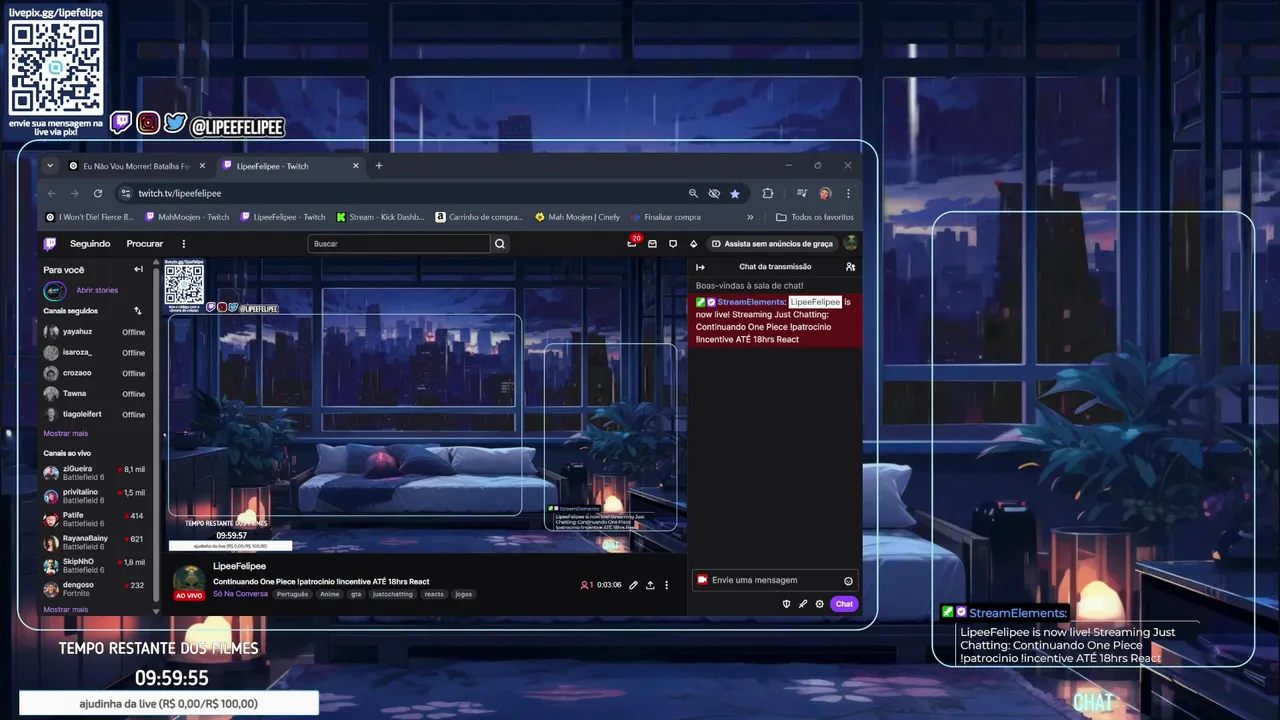The height and width of the screenshot is (720, 1280).
Task: Click Assista sem anúncios de graça button
Action: click(x=772, y=244)
